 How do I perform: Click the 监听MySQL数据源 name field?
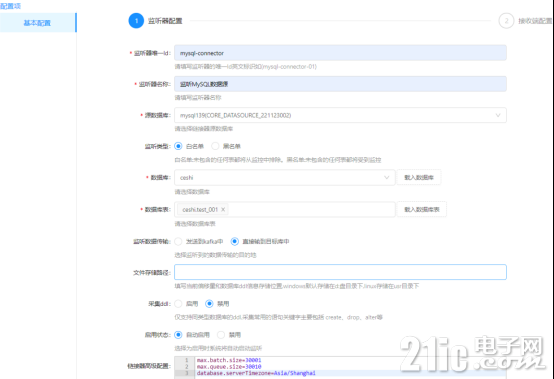click(x=340, y=84)
